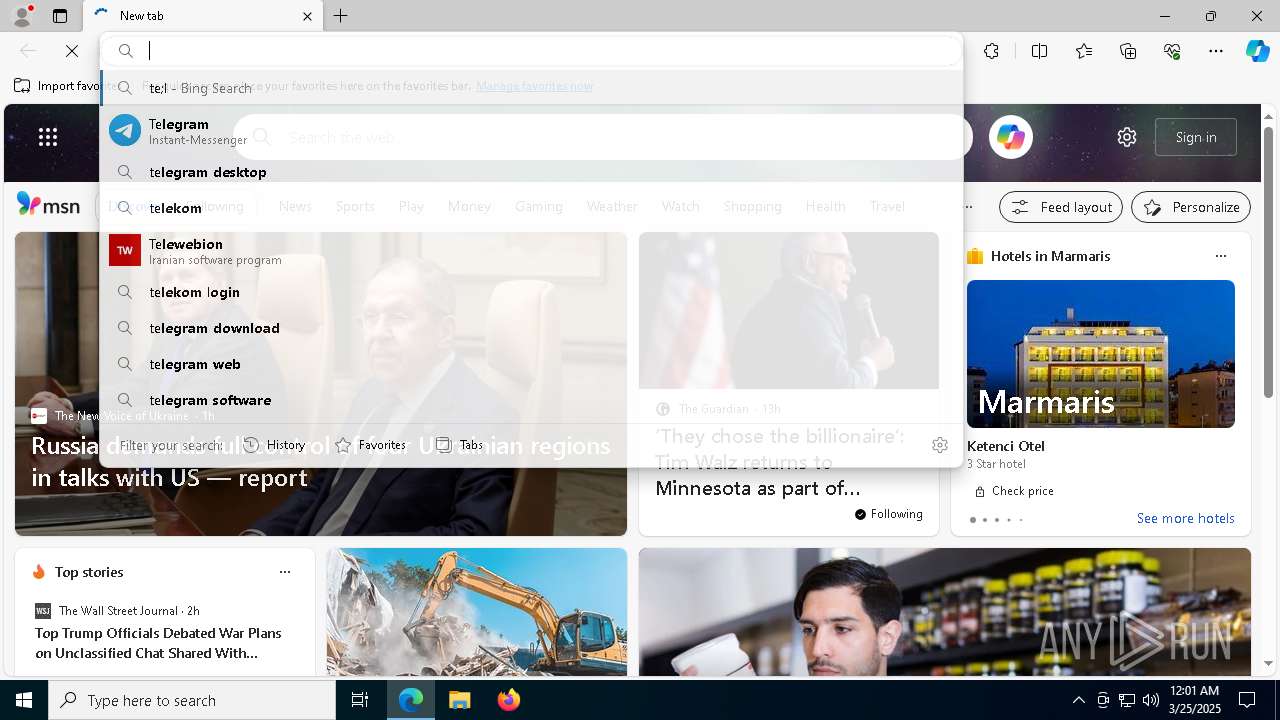Open the volume control in the system tray

pyautogui.click(x=1151, y=700)
